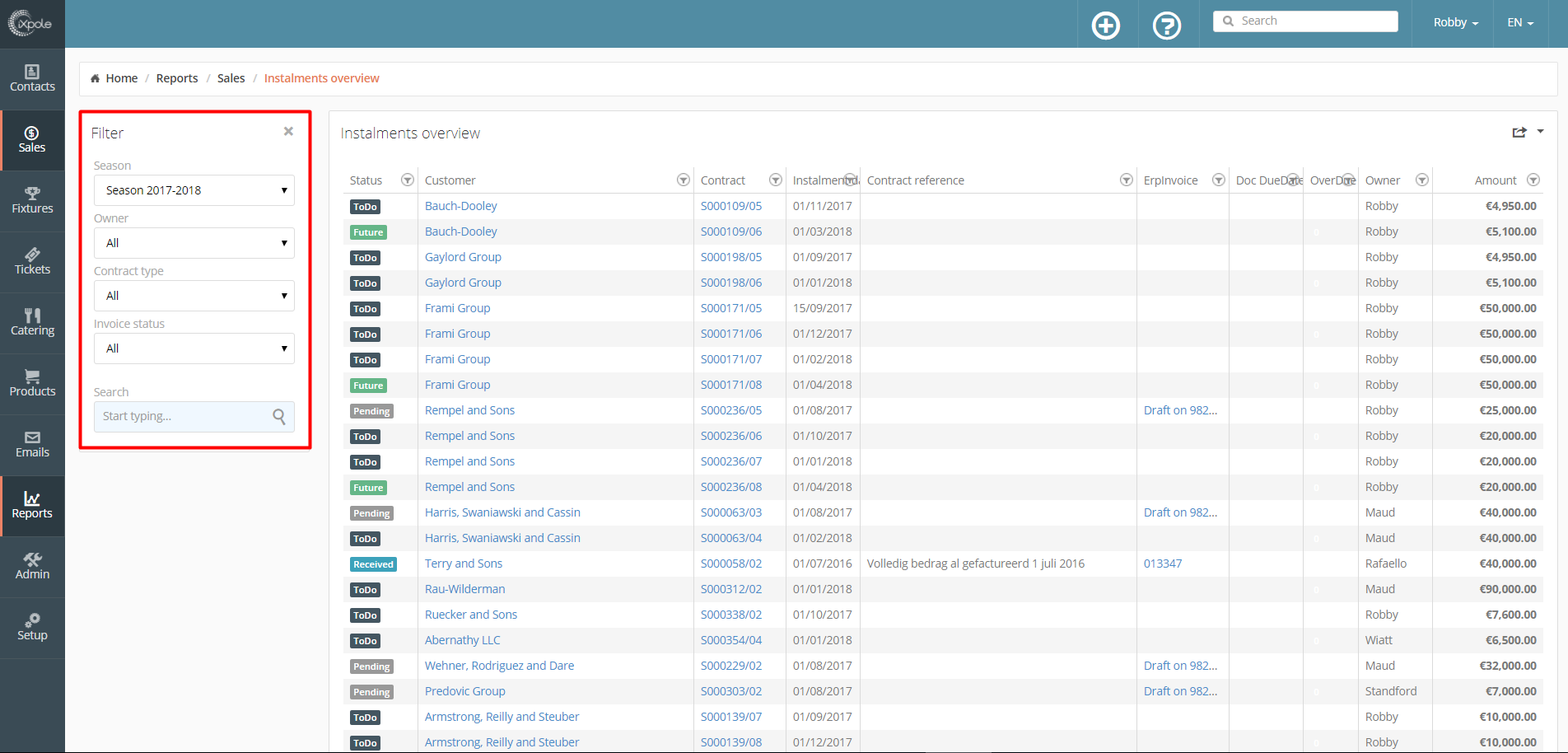Open the Emails sidebar section
The image size is (1568, 753).
(32, 445)
